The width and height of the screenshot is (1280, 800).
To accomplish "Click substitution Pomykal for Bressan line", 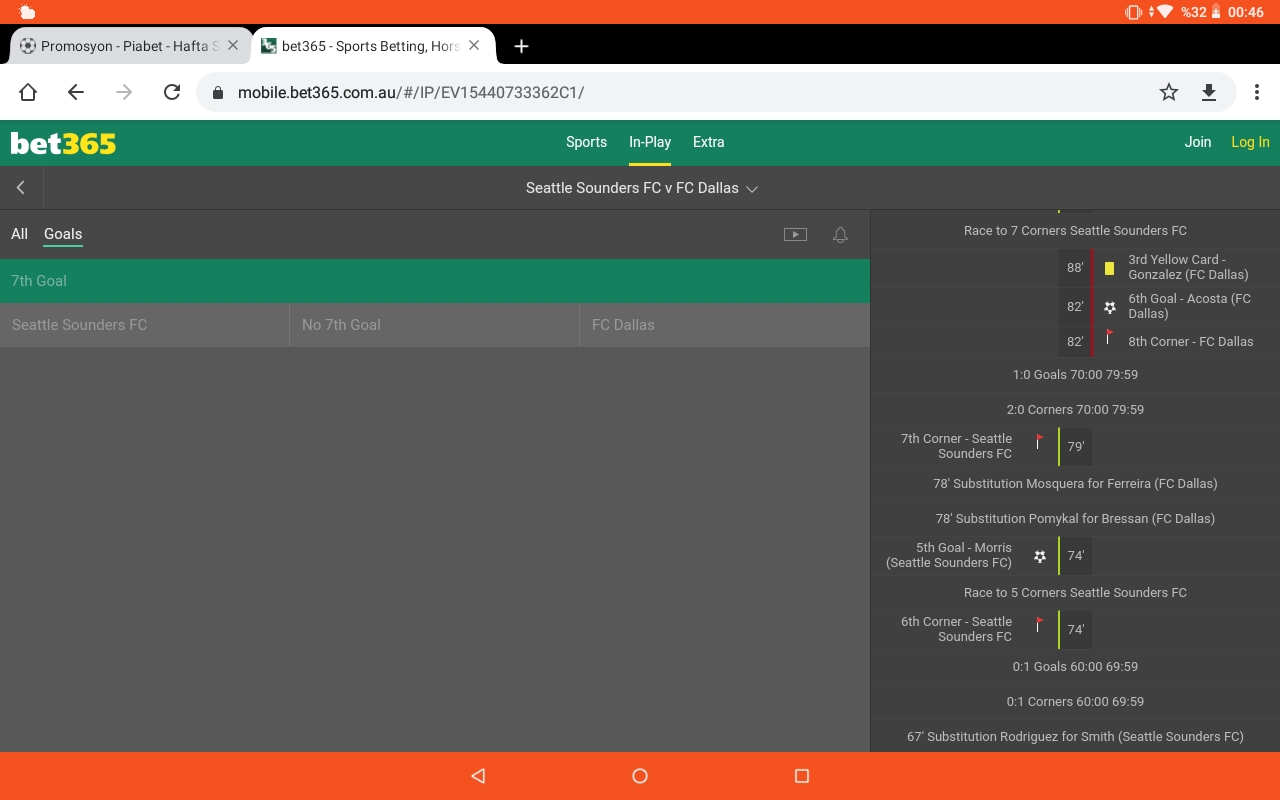I will [1075, 519].
